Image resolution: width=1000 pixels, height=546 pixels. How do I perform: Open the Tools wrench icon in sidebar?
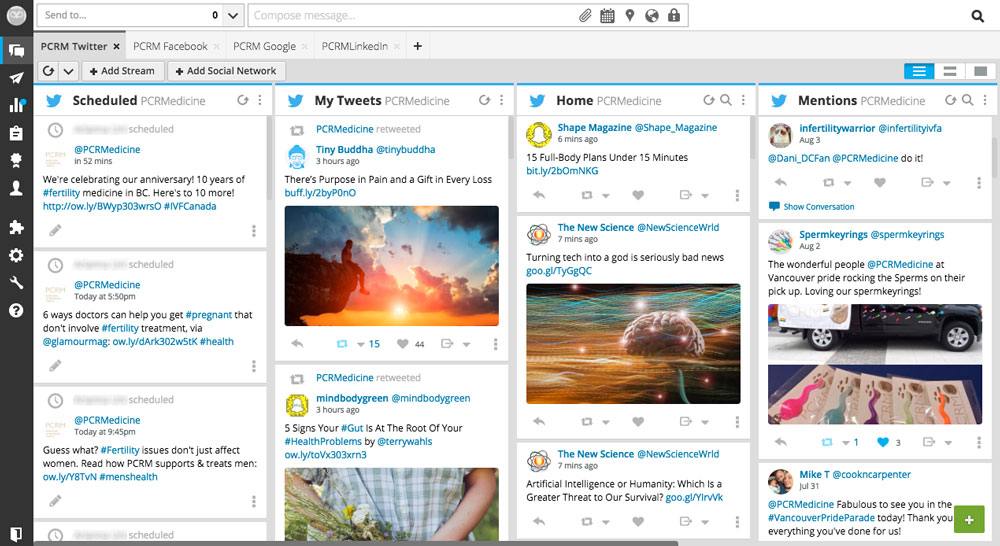point(16,283)
